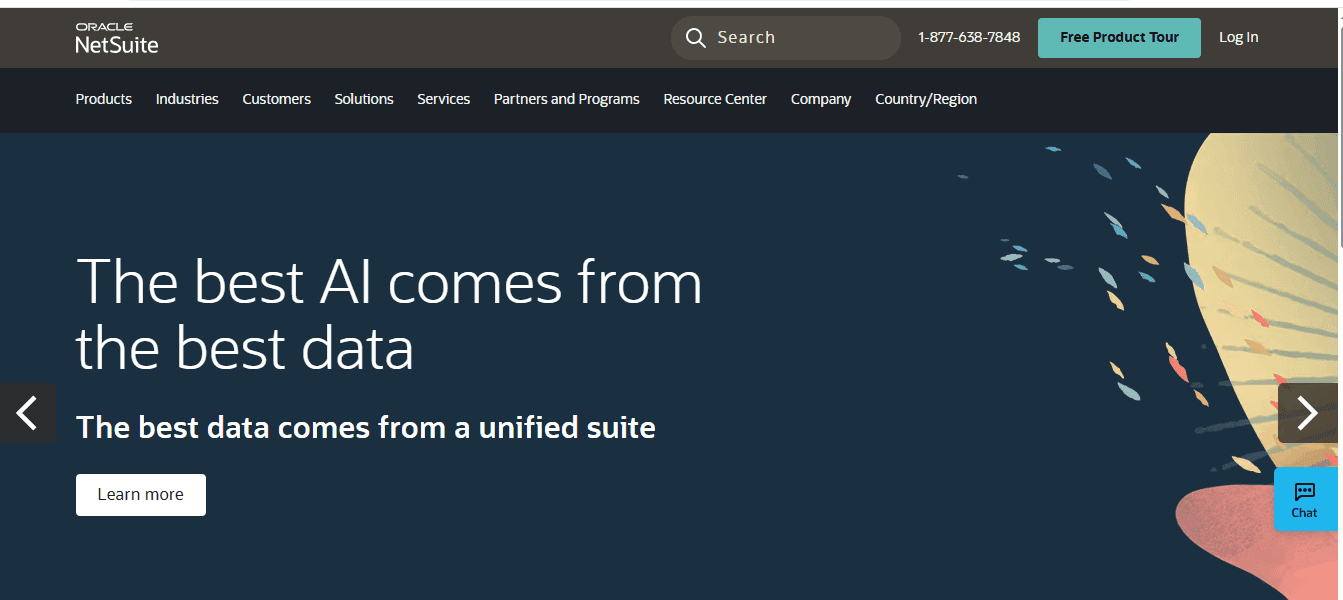The height and width of the screenshot is (600, 1343).
Task: Click the search magnifying glass icon
Action: click(695, 37)
